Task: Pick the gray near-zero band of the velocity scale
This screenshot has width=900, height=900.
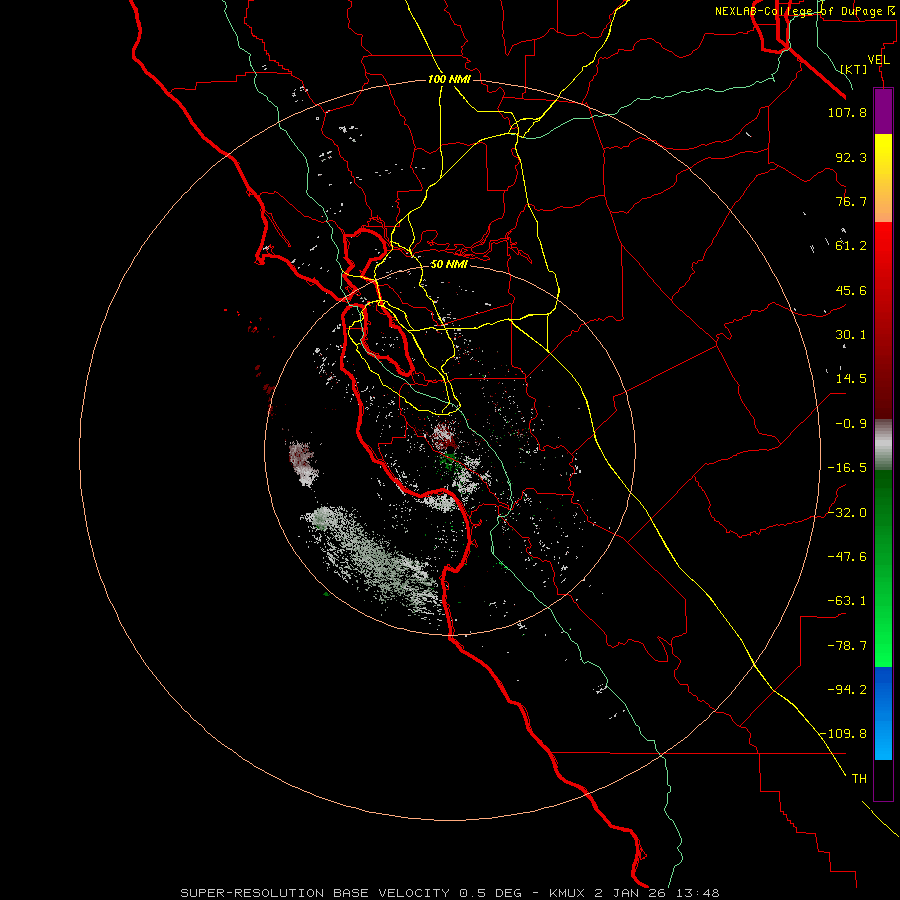Action: pyautogui.click(x=883, y=445)
